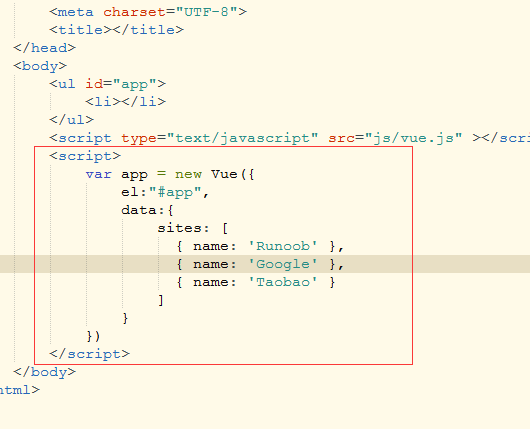Click the opening <script> tag in red box
The height and width of the screenshot is (429, 530).
point(85,156)
